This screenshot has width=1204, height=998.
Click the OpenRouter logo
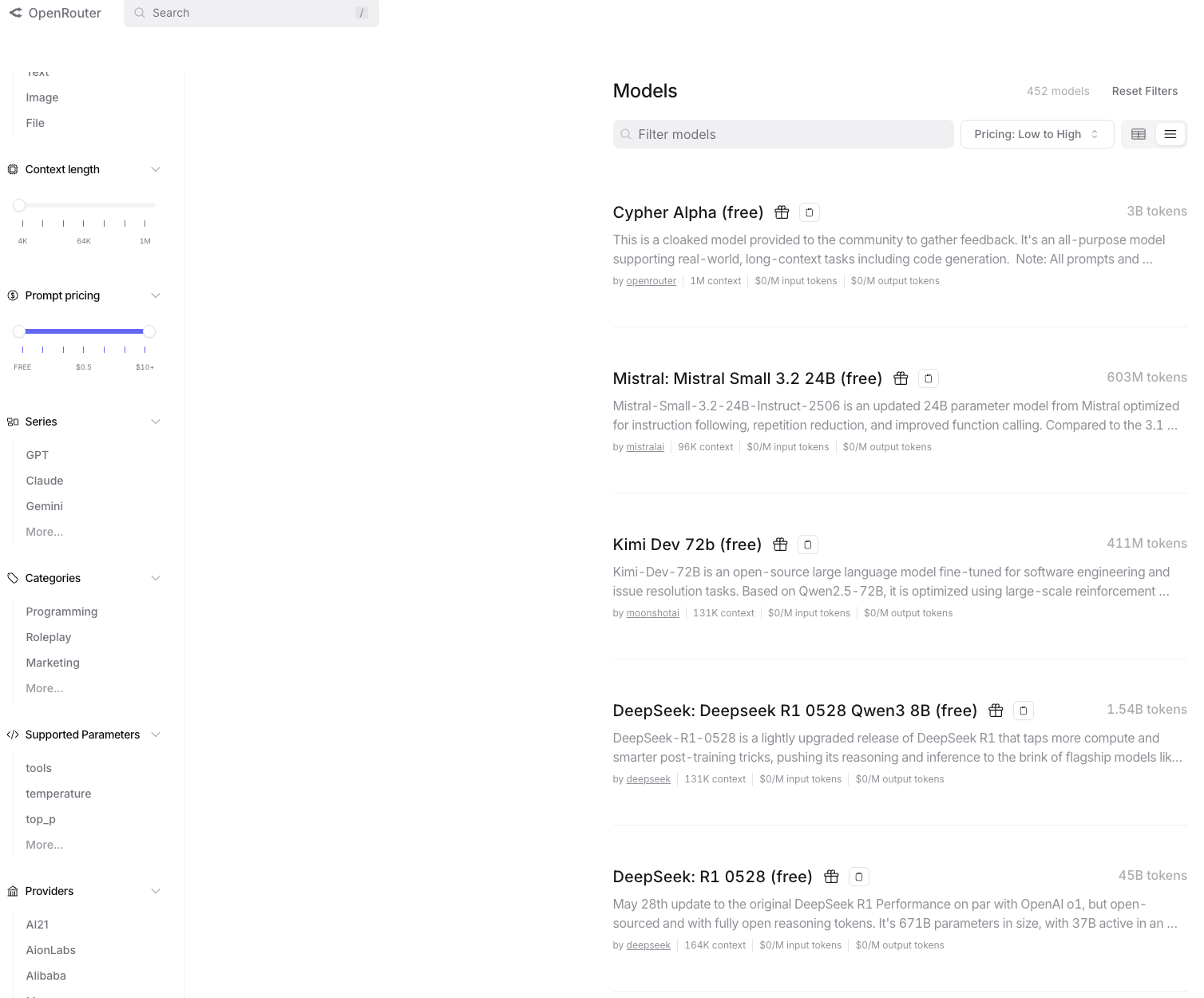(x=55, y=13)
